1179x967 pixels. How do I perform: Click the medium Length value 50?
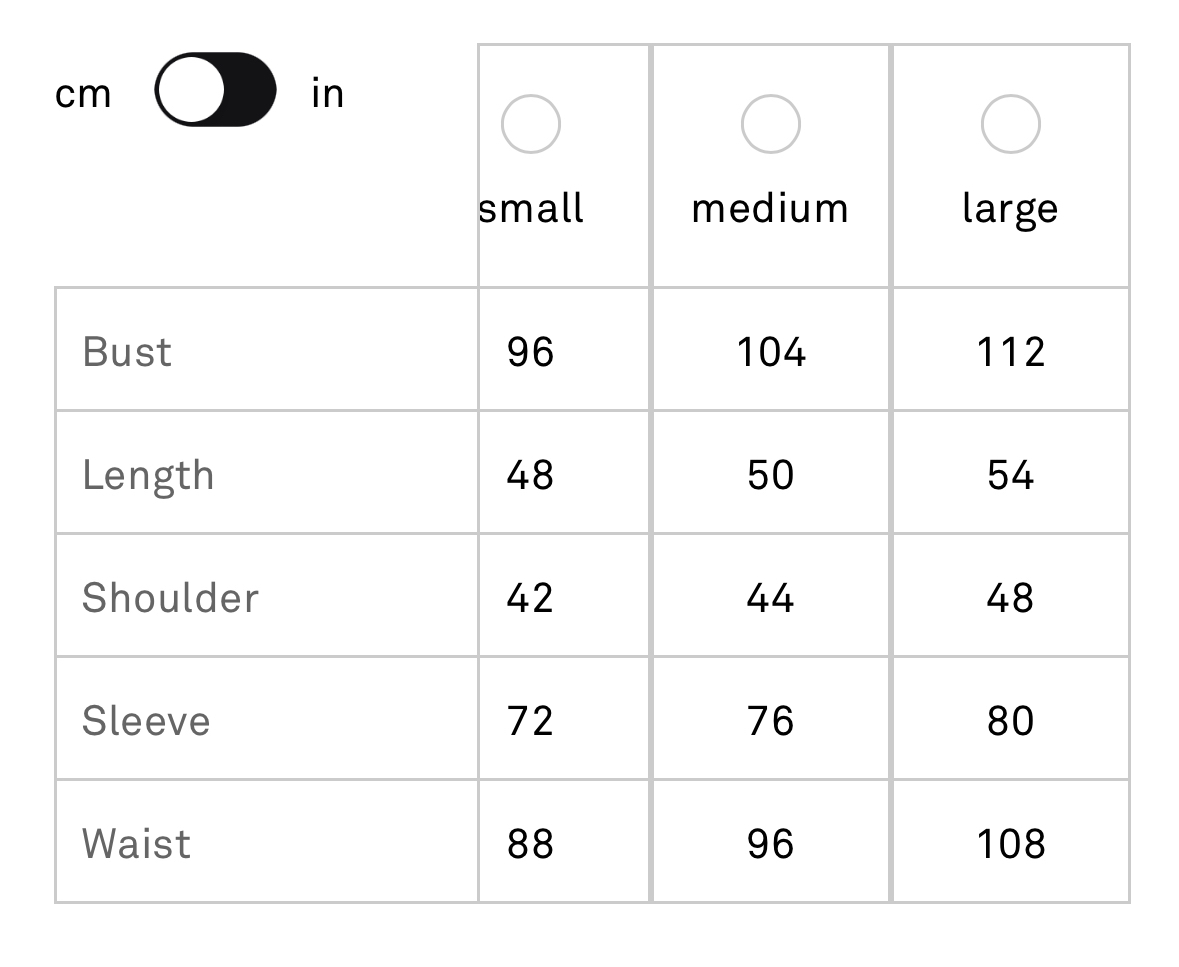tap(771, 474)
